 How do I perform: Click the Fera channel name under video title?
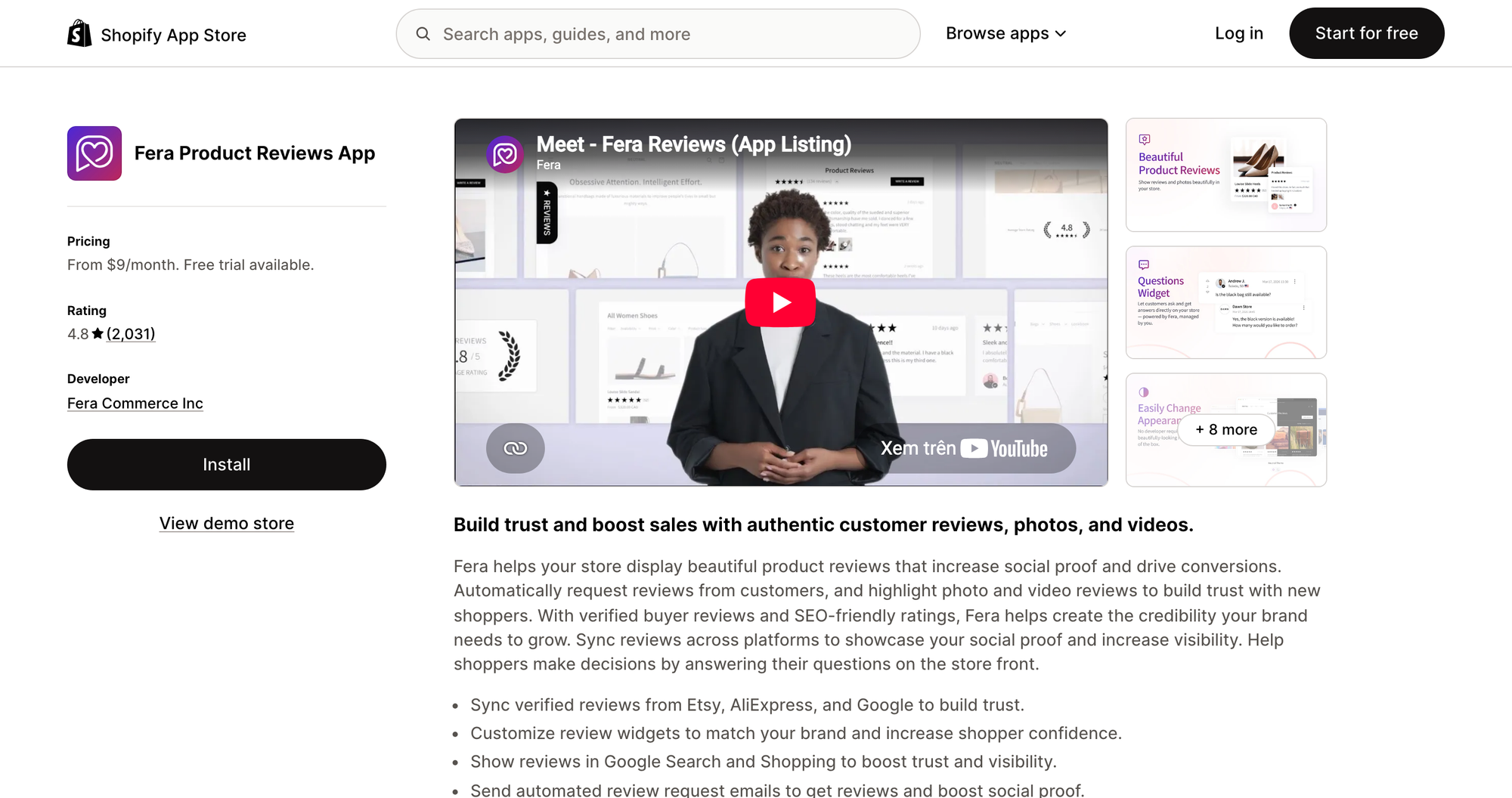click(549, 165)
